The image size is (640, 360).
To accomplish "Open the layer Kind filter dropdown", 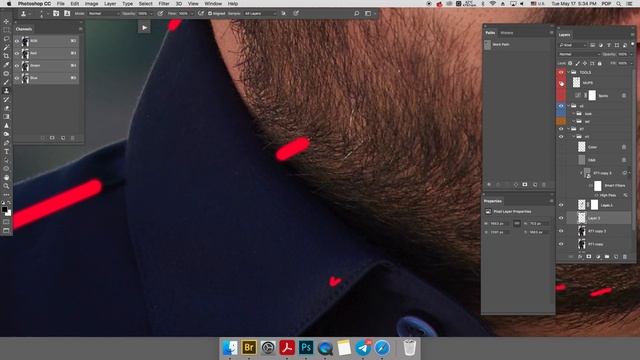I will click(x=573, y=45).
